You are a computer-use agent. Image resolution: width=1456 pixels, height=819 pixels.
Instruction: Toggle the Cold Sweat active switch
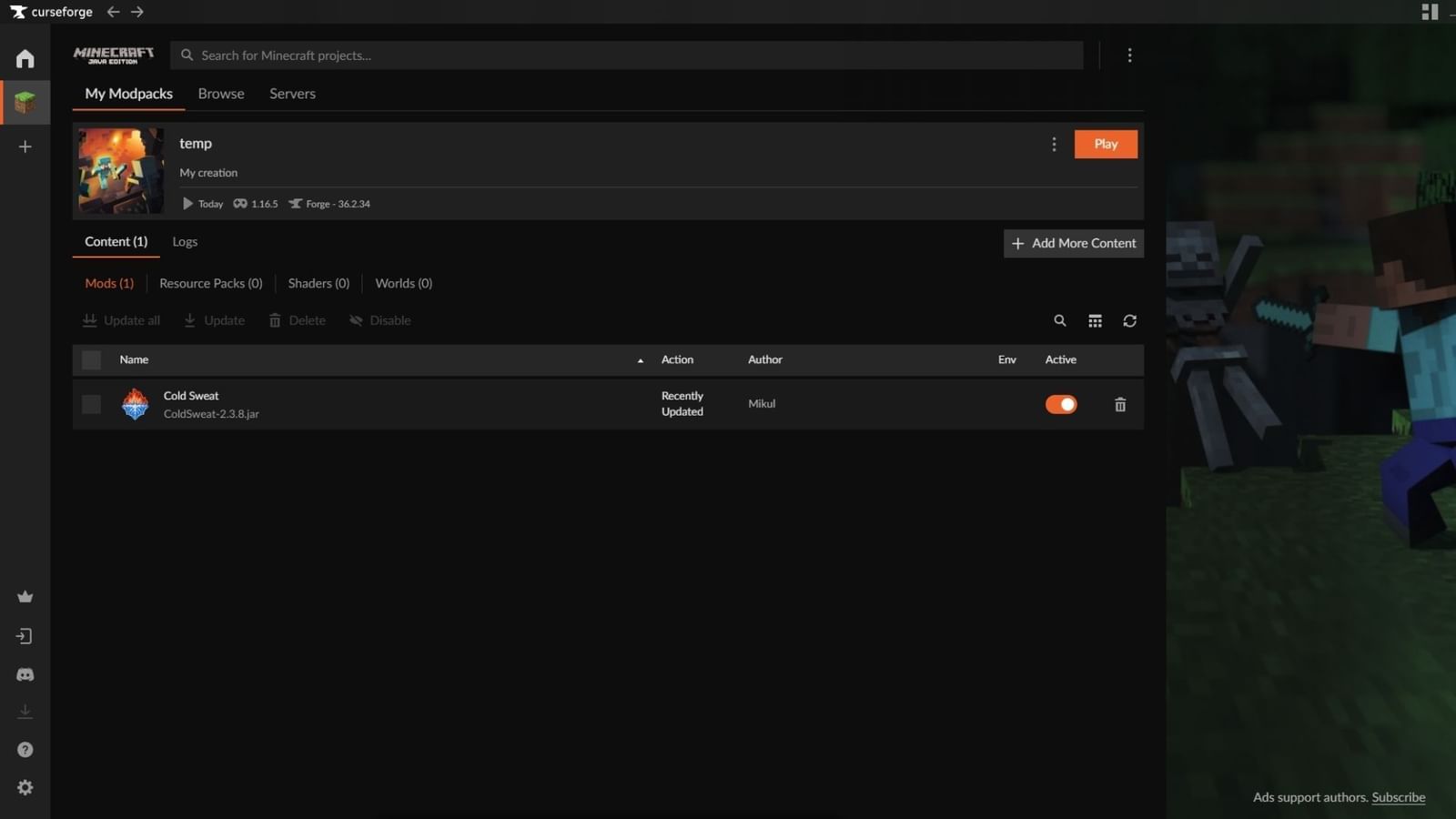click(1060, 405)
